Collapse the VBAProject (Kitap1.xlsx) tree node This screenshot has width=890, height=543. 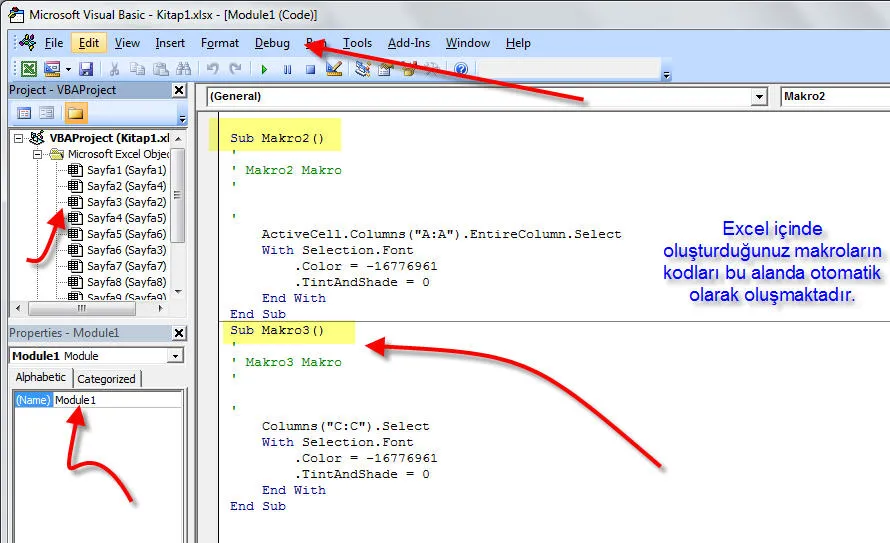[19, 138]
